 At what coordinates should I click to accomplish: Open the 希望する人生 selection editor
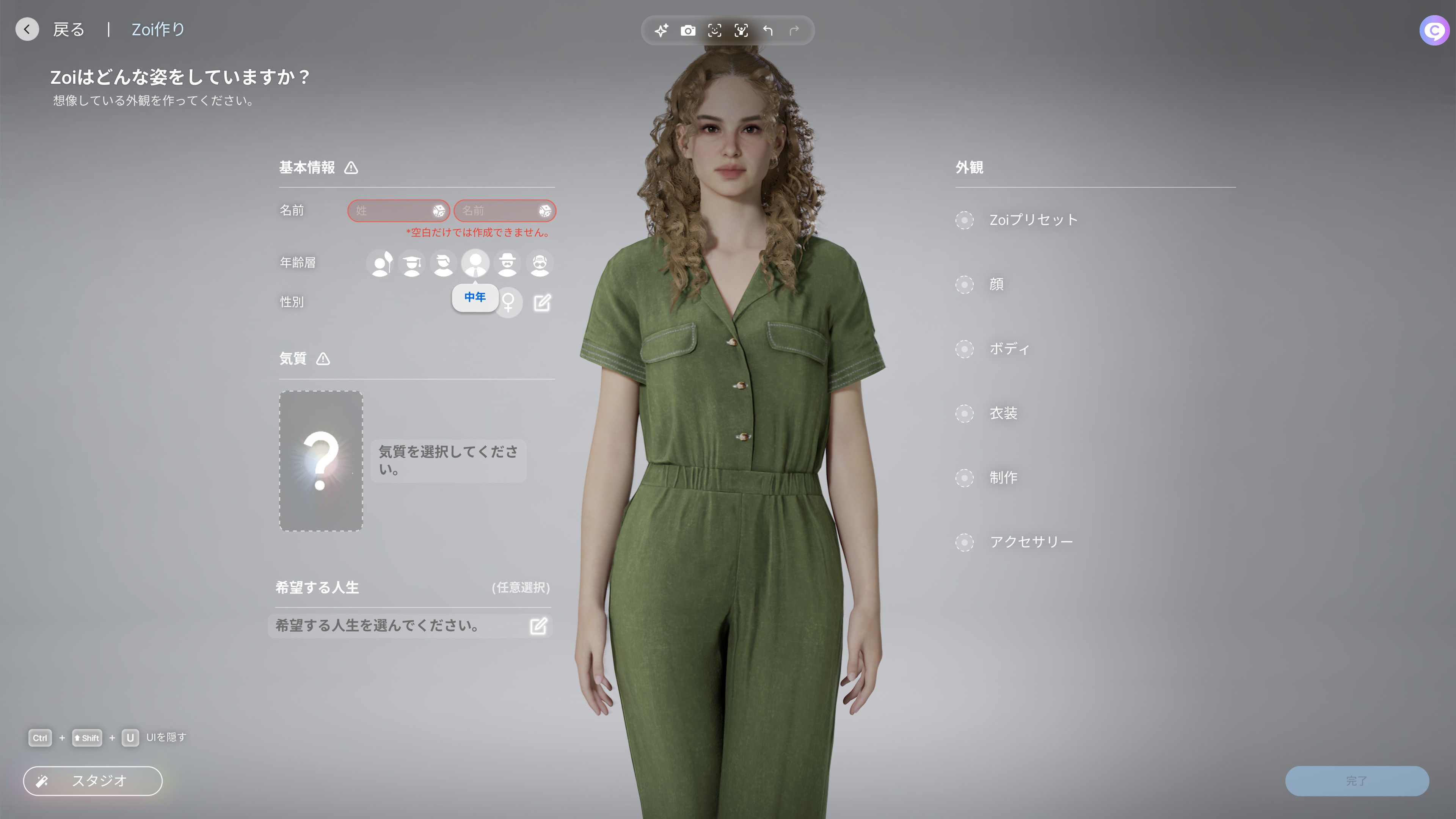[538, 626]
